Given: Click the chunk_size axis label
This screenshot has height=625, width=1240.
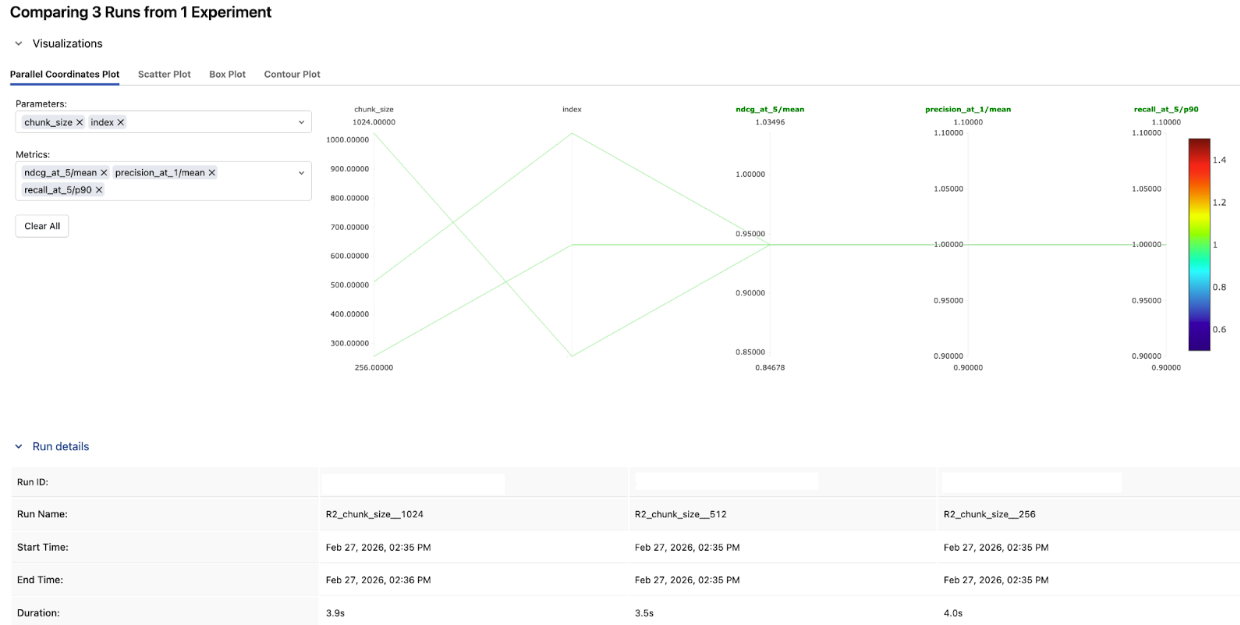Looking at the screenshot, I should (x=373, y=109).
